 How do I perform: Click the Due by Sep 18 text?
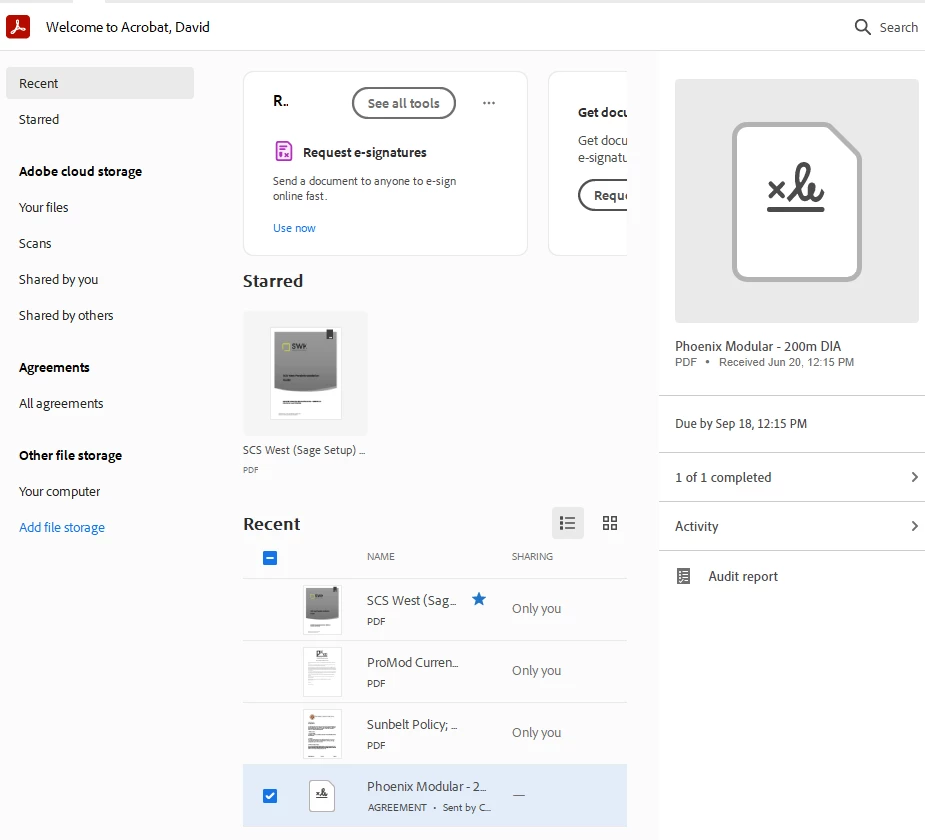pyautogui.click(x=741, y=424)
